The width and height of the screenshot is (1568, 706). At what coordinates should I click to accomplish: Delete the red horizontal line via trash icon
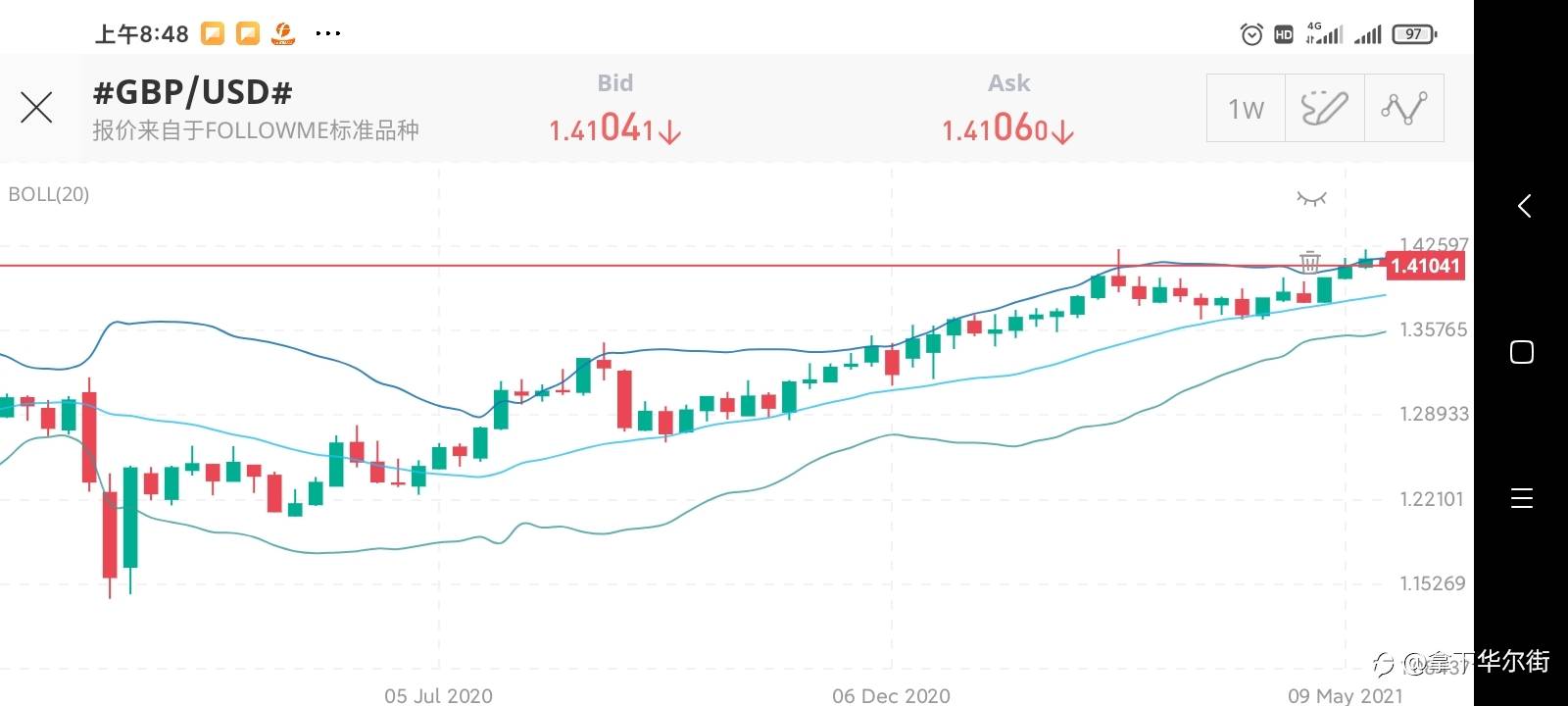click(x=1309, y=262)
